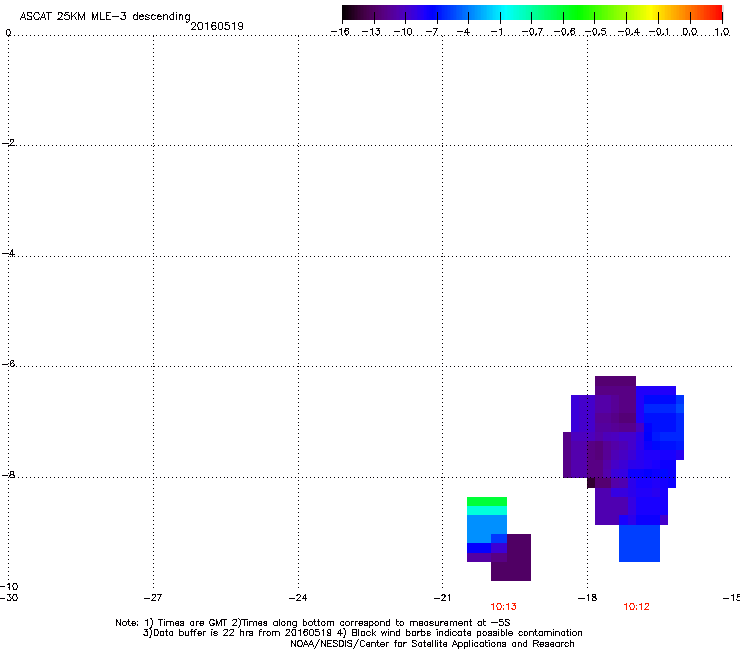Image resolution: width=740 pixels, height=650 pixels.
Task: Click the green data cell on the map
Action: coord(487,501)
